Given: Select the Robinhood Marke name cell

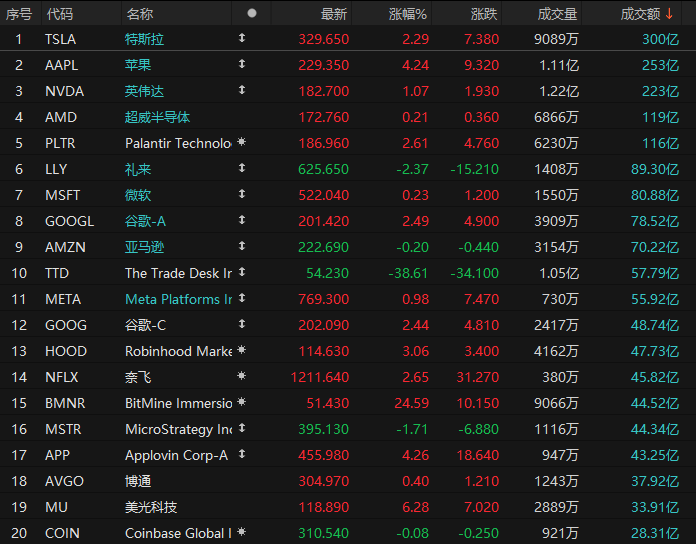Looking at the screenshot, I should pyautogui.click(x=178, y=351).
